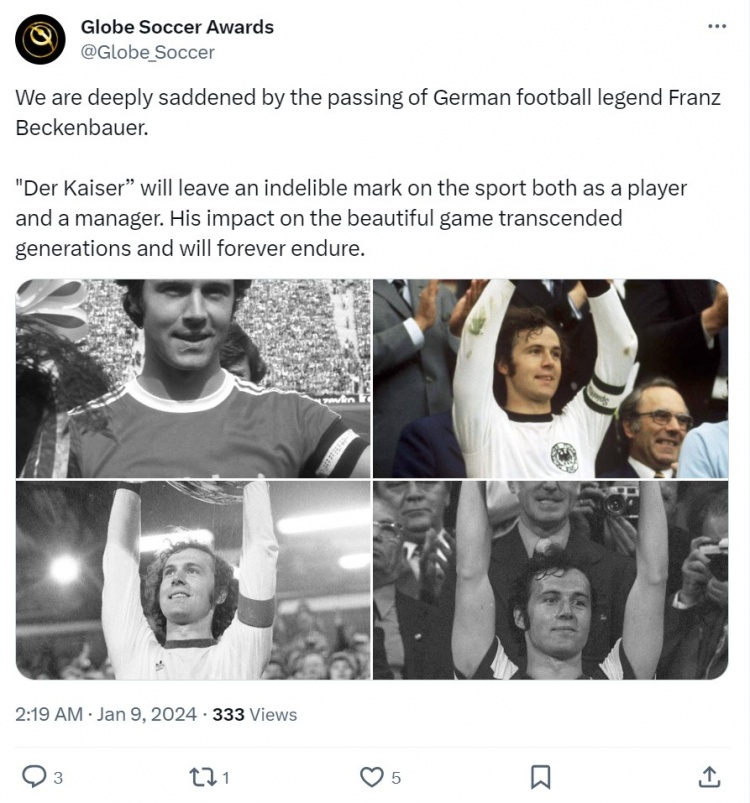The width and height of the screenshot is (750, 803).
Task: Open the three-dot more options menu
Action: click(x=716, y=27)
